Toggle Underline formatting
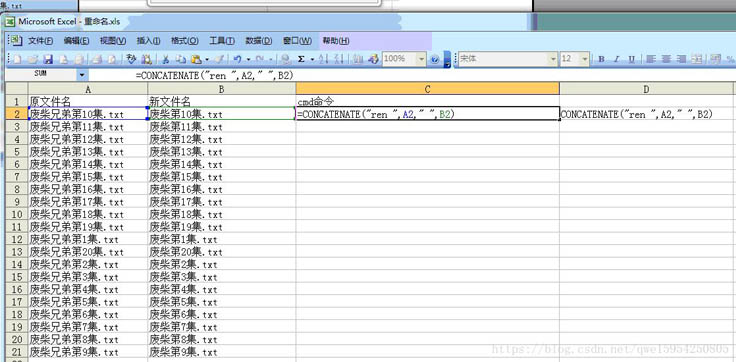This screenshot has height=362, width=736. pyautogui.click(x=632, y=59)
